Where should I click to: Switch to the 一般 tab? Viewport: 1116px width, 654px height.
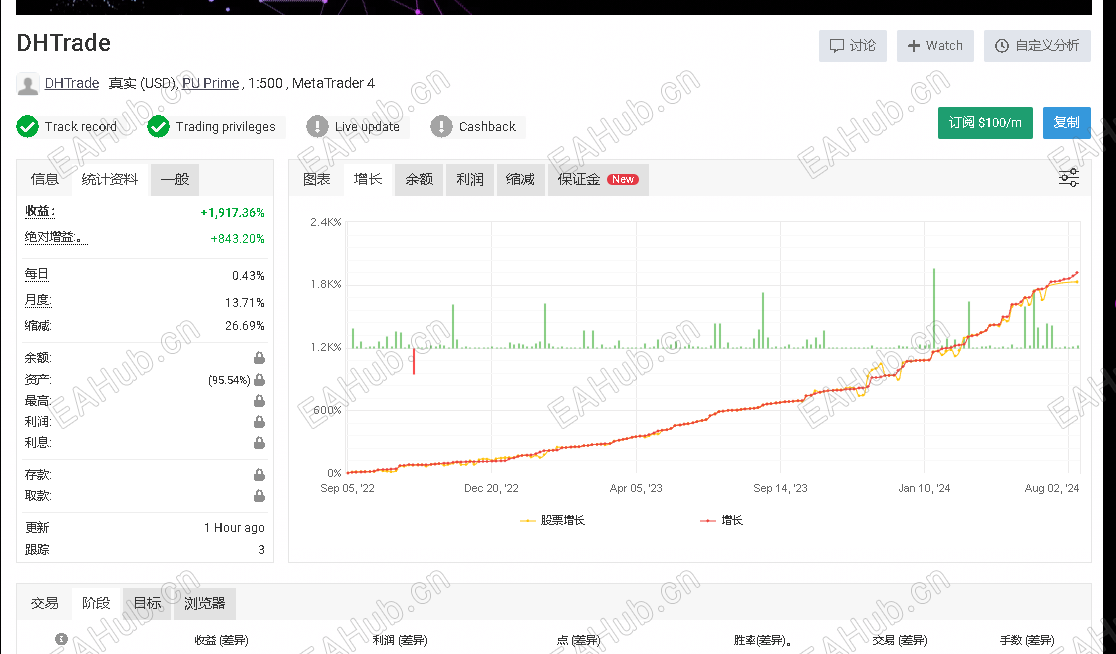point(174,179)
